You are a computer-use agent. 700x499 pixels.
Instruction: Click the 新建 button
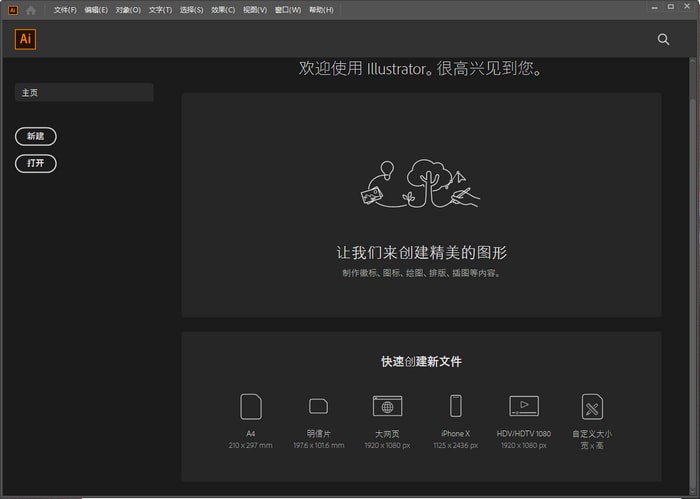[x=36, y=136]
